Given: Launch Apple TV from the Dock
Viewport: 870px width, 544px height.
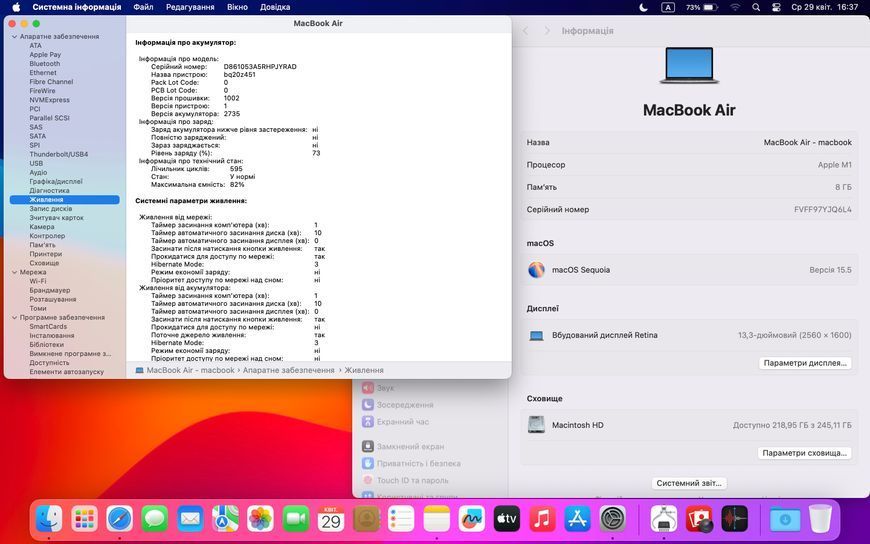Looking at the screenshot, I should click(x=507, y=520).
